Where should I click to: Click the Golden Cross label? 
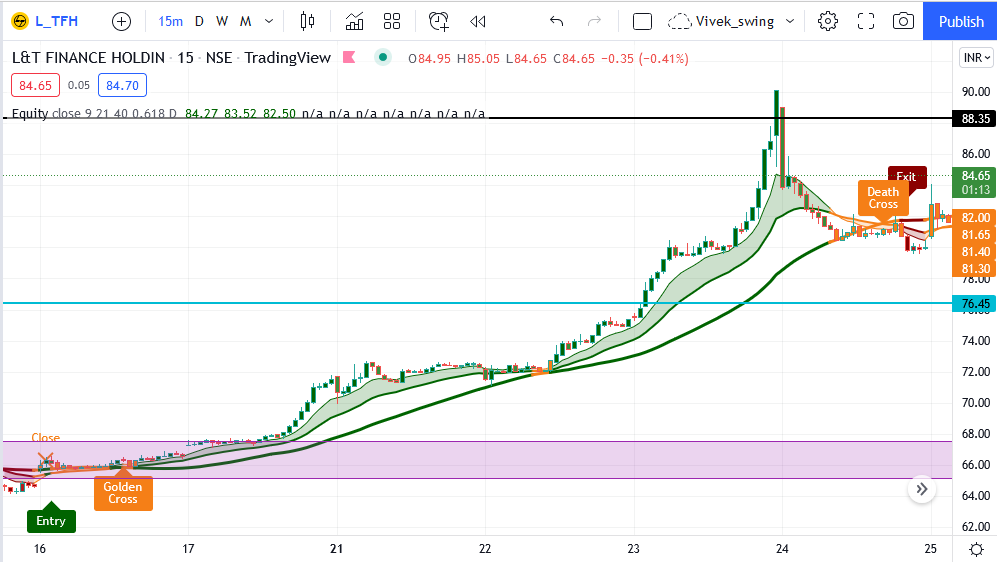pos(123,493)
